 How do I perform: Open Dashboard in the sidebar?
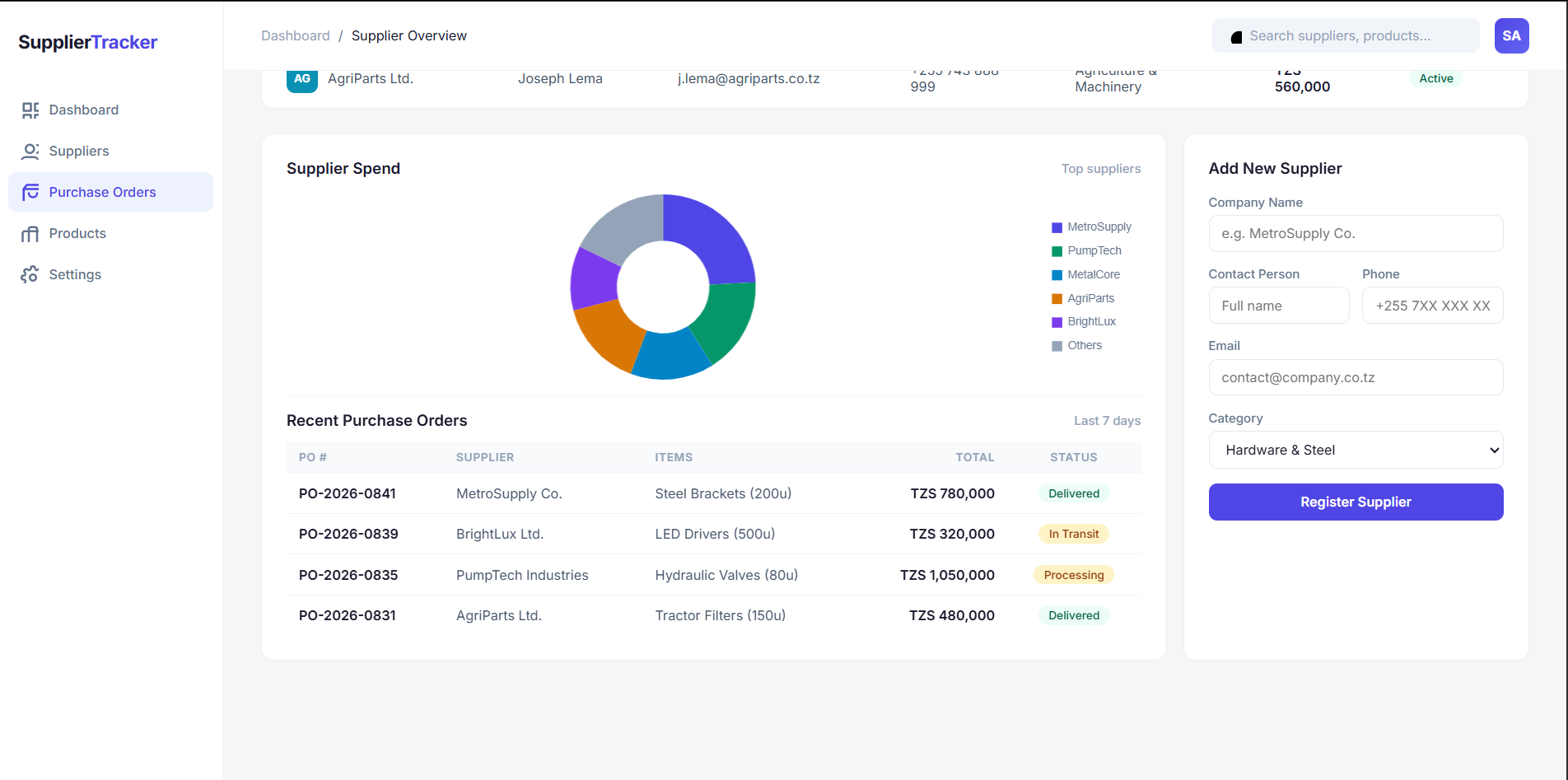tap(110, 110)
